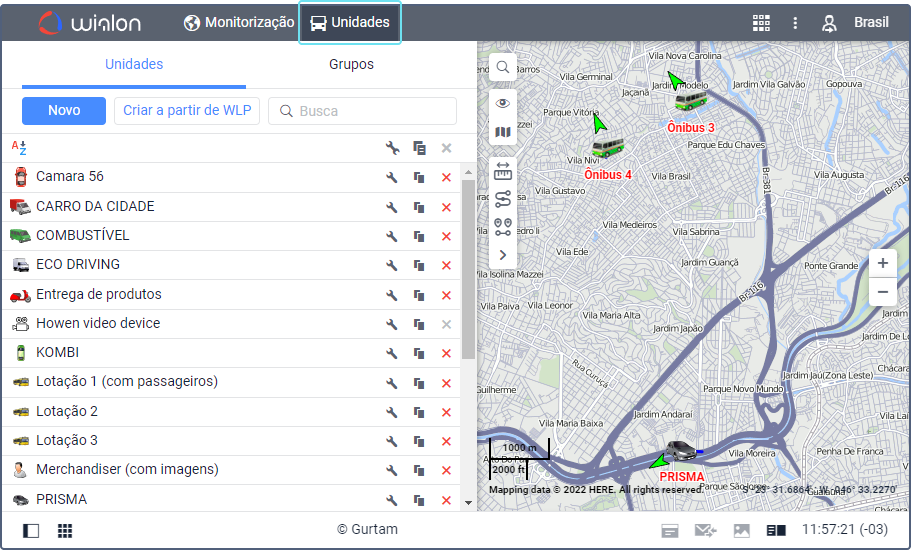Screen dimensions: 911x550
Task: Zoom in the map
Action: pyautogui.click(x=883, y=263)
